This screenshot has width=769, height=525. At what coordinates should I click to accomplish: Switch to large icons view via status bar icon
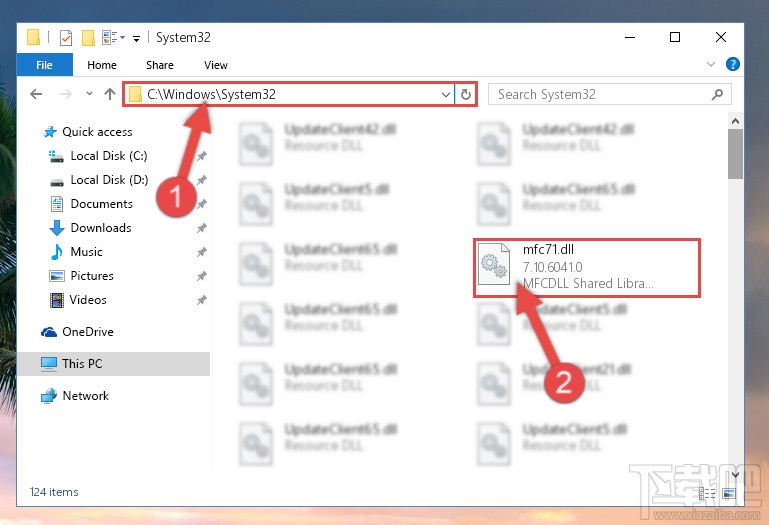pyautogui.click(x=729, y=494)
